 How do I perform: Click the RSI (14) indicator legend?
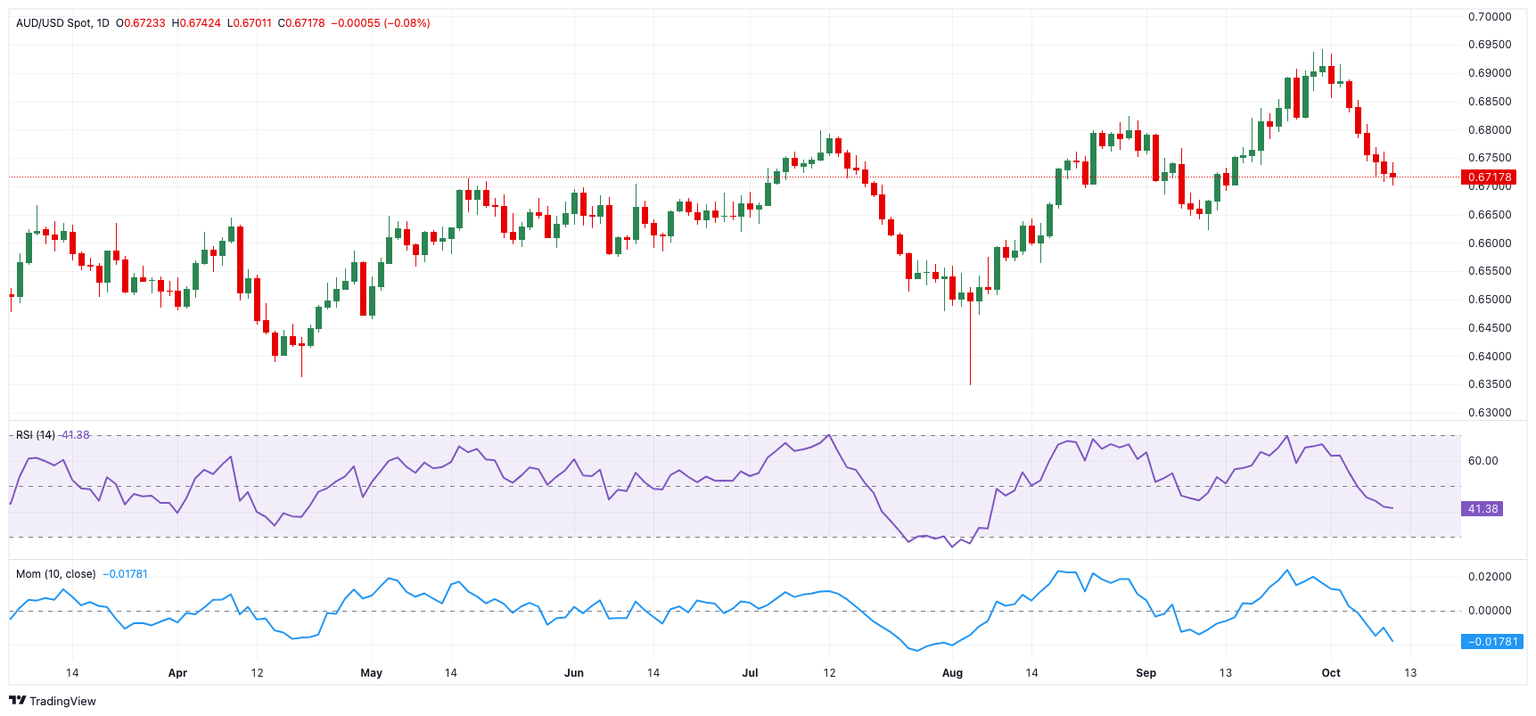coord(36,435)
